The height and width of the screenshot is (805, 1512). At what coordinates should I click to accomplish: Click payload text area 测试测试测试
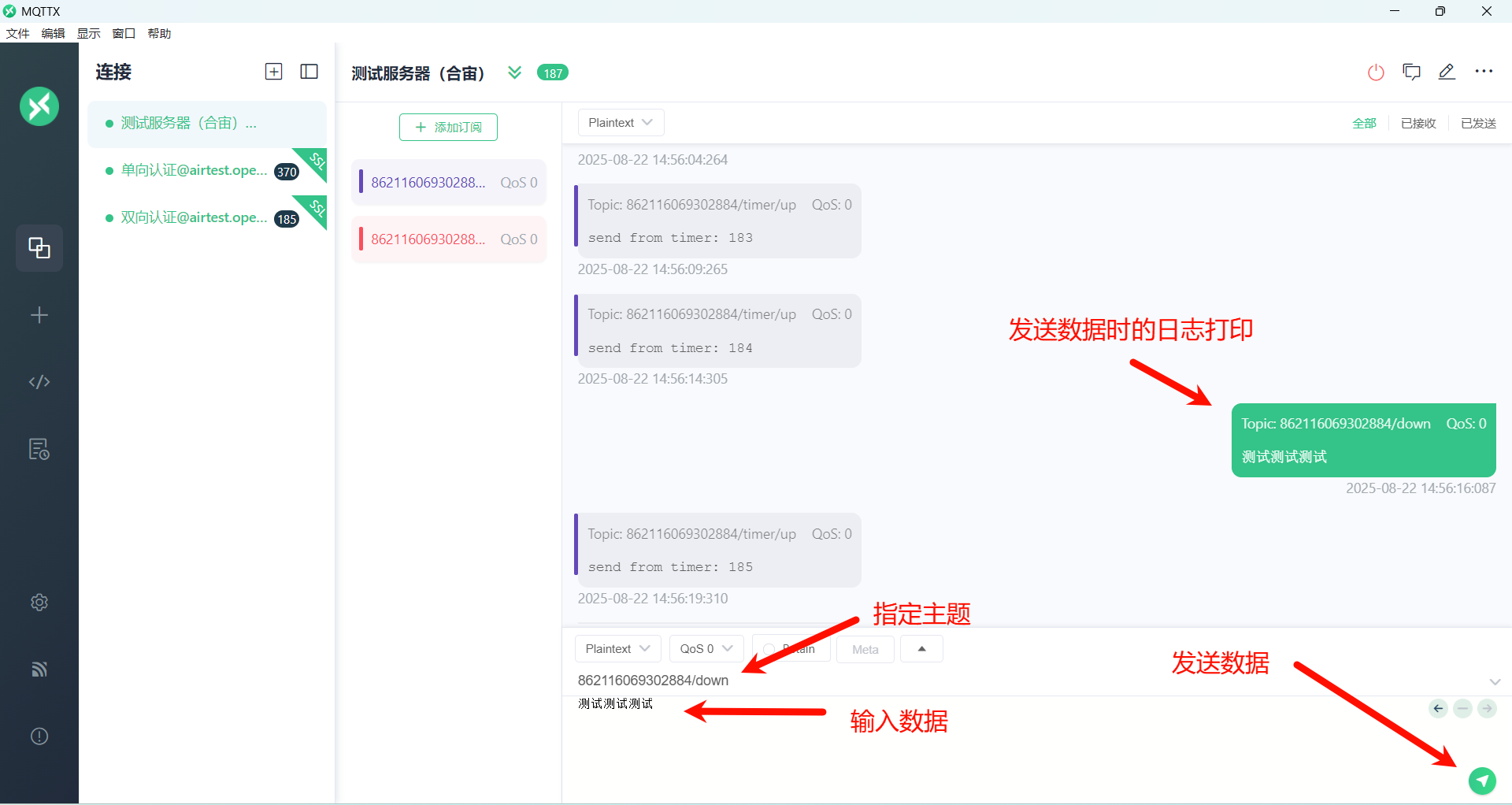point(615,703)
